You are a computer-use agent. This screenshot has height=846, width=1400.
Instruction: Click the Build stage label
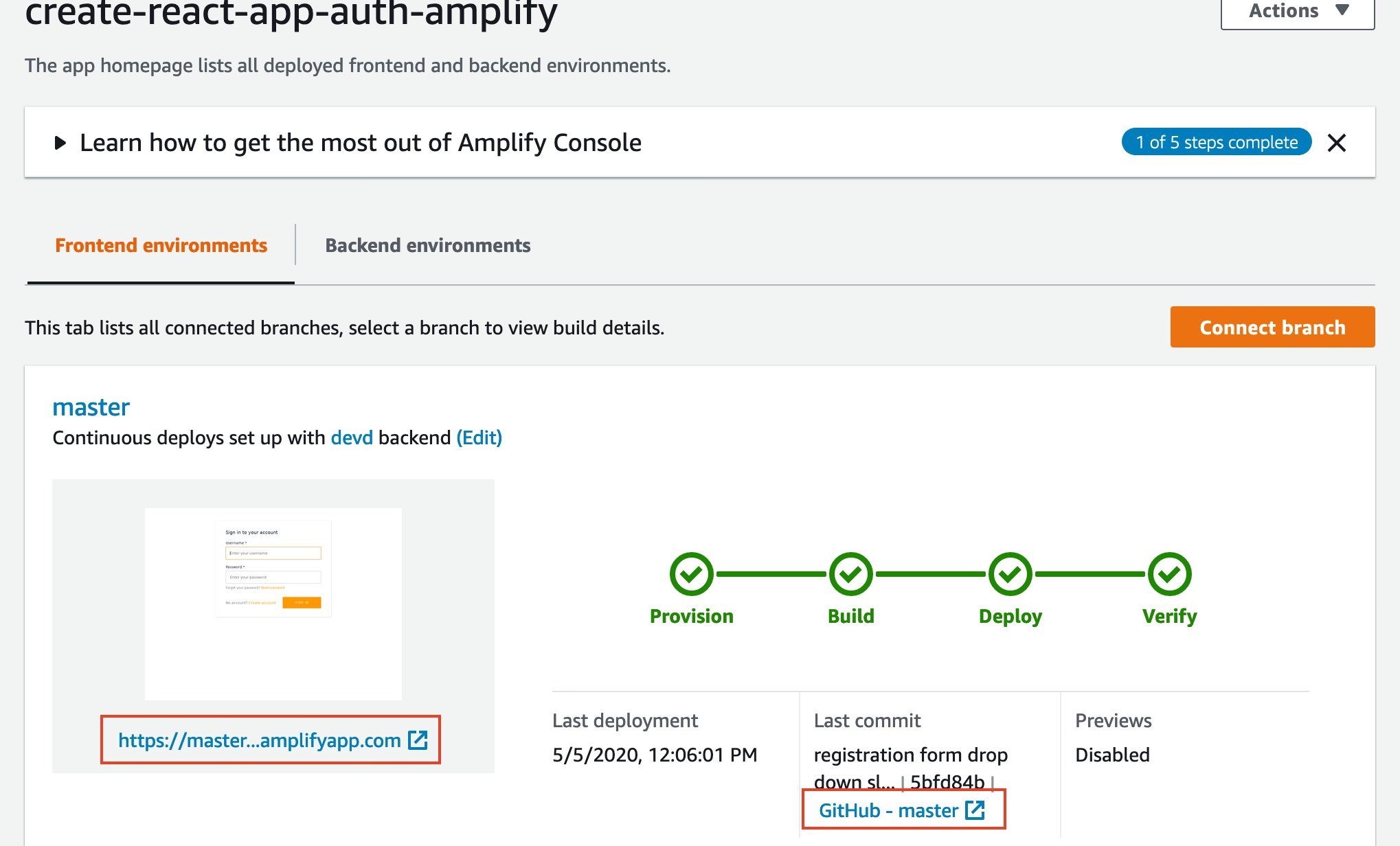click(850, 616)
